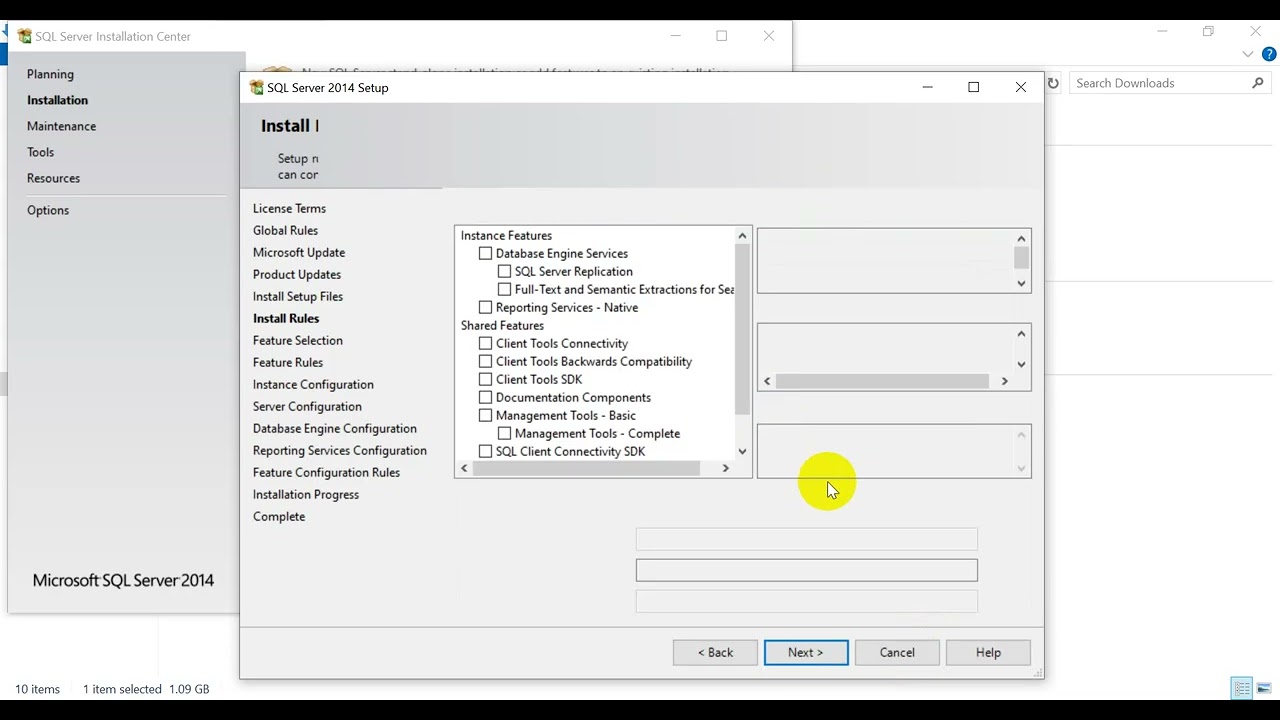Viewport: 1280px width, 720px height.
Task: Cancel the SQL Server setup
Action: [897, 653]
